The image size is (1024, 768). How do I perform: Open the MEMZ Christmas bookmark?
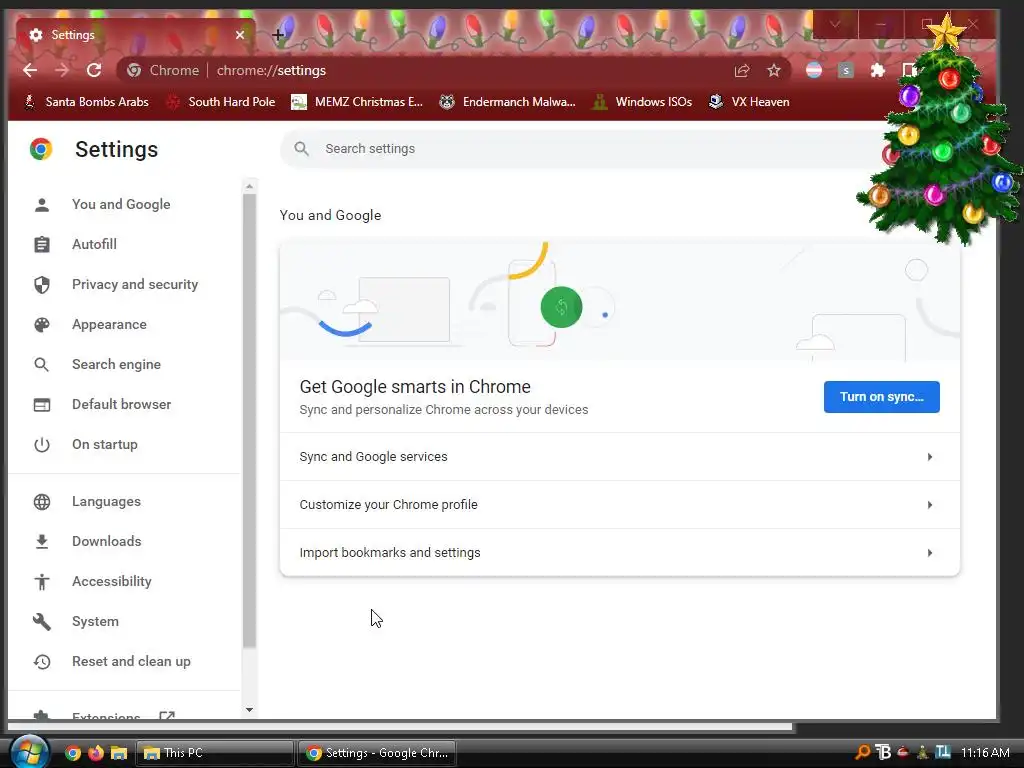[x=357, y=102]
